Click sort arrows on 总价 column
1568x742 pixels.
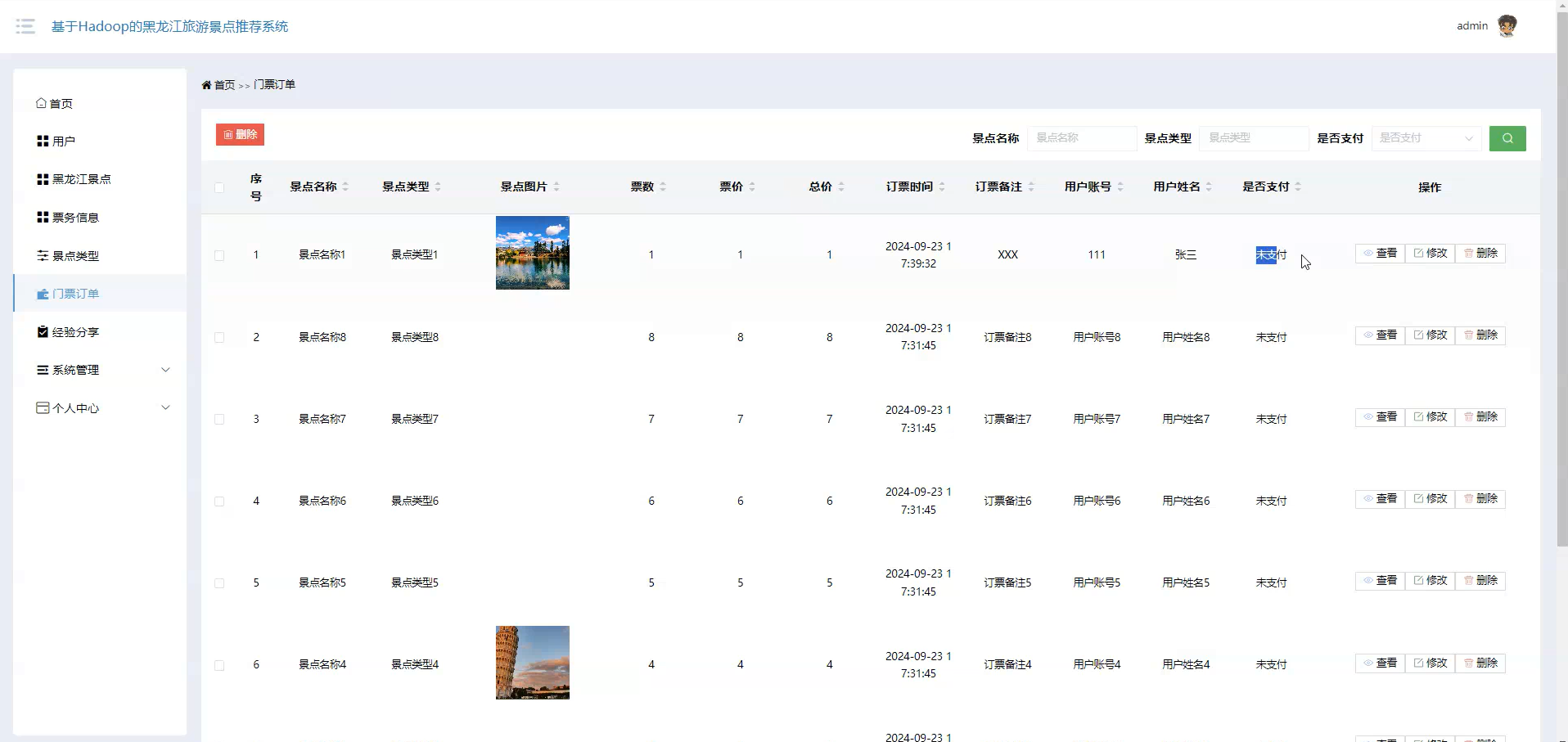pyautogui.click(x=841, y=187)
